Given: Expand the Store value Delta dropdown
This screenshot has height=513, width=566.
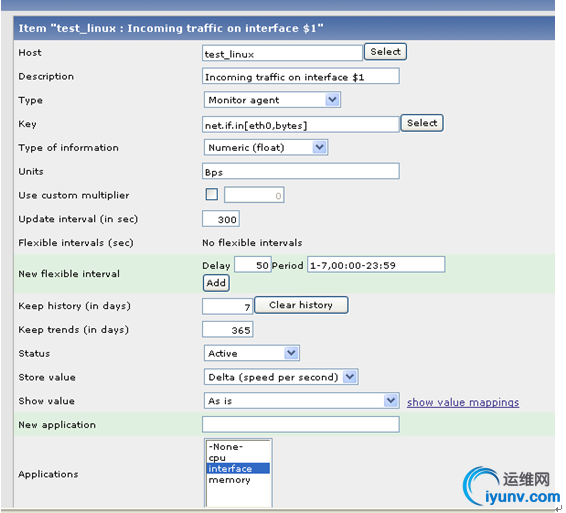Looking at the screenshot, I should tap(281, 377).
